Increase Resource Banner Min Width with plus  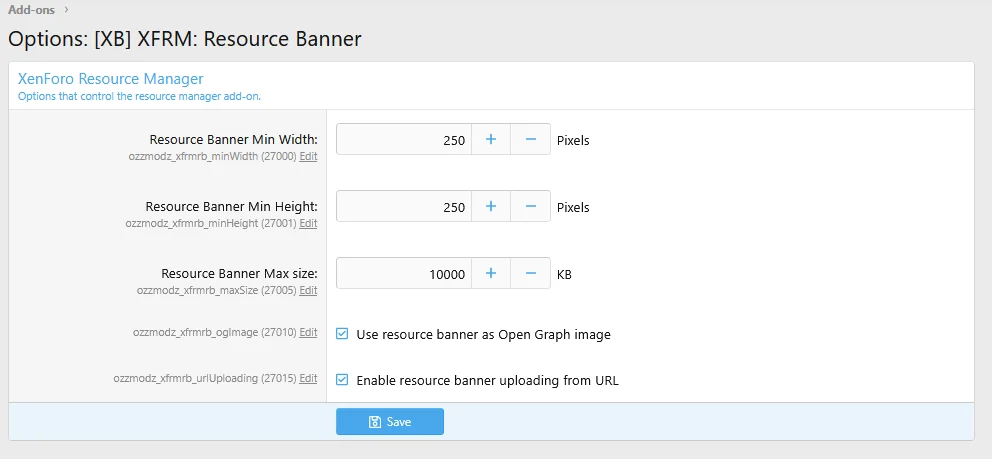[x=490, y=140]
